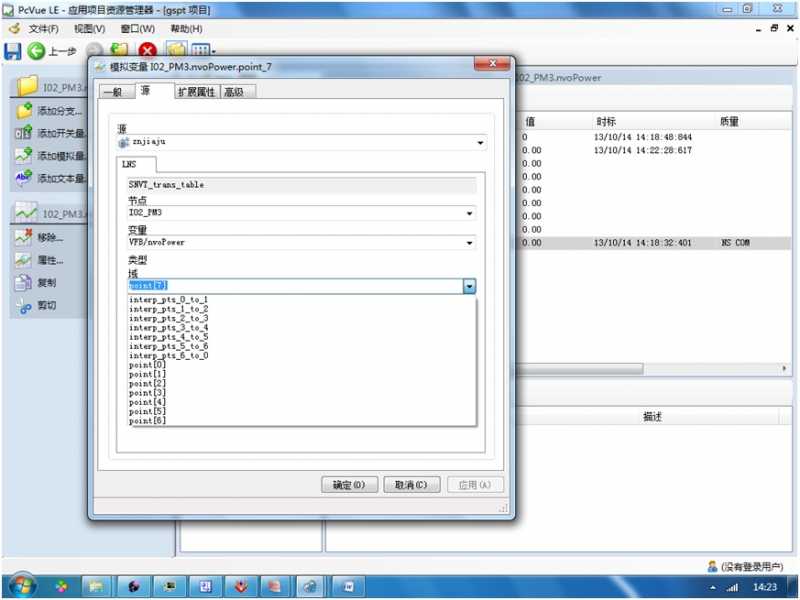800x600 pixels.
Task: Click the Windows Start orb
Action: point(21,586)
